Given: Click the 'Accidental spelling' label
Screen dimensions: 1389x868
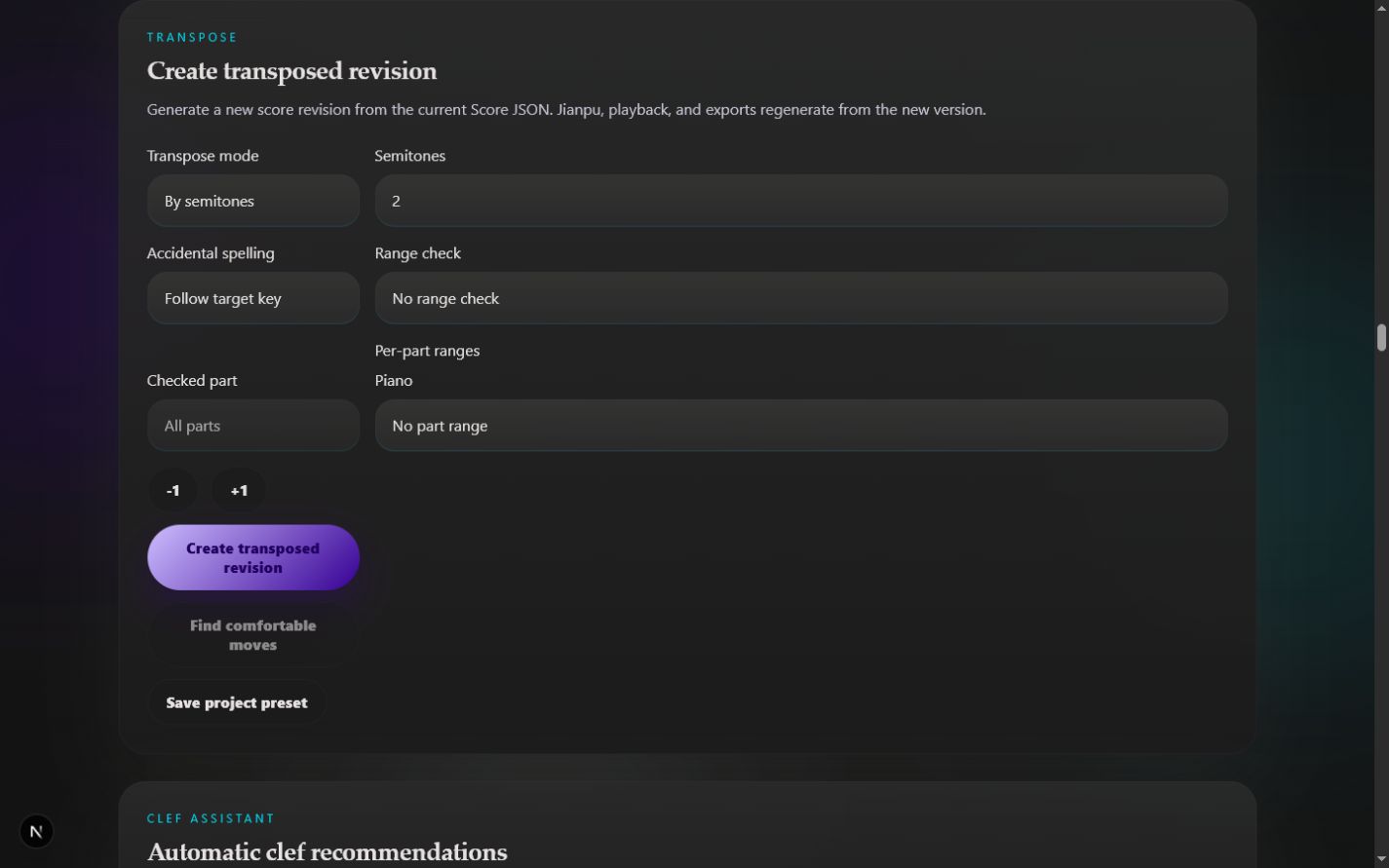Looking at the screenshot, I should (x=211, y=253).
